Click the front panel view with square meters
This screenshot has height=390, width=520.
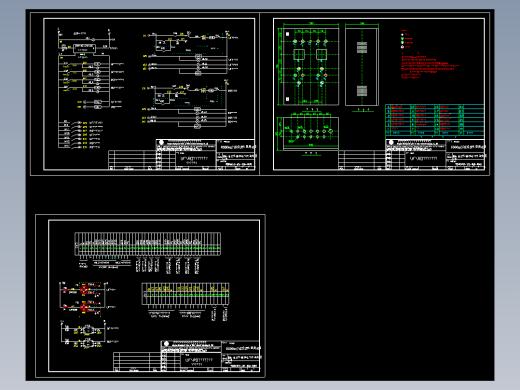tap(311, 67)
